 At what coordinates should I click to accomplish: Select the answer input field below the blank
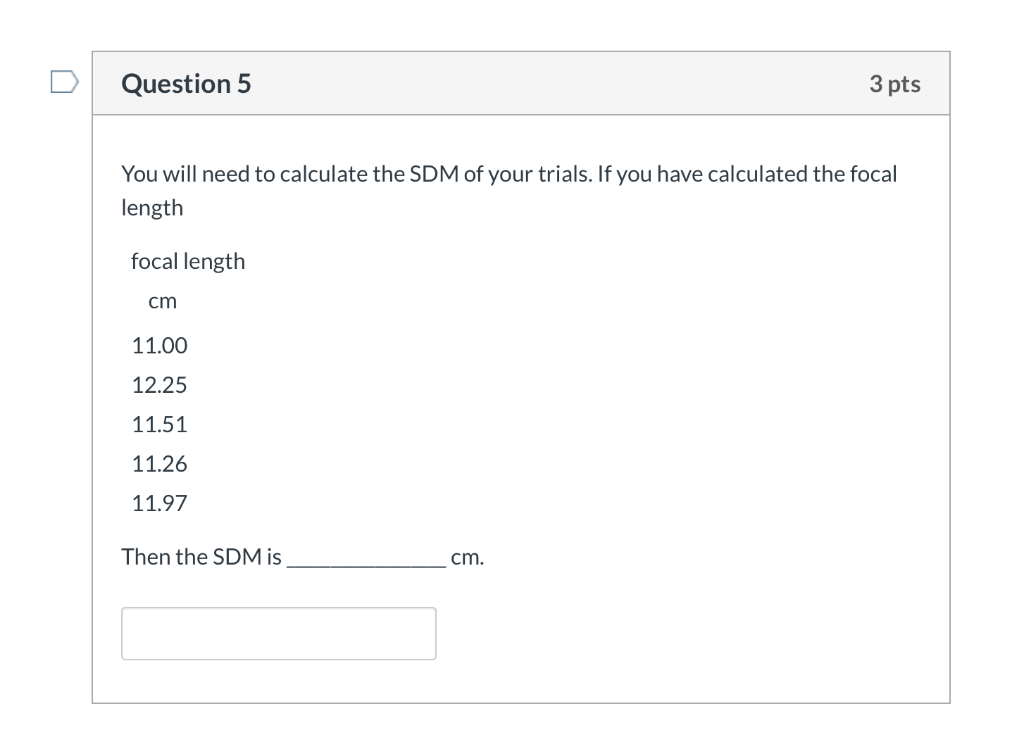[x=278, y=633]
